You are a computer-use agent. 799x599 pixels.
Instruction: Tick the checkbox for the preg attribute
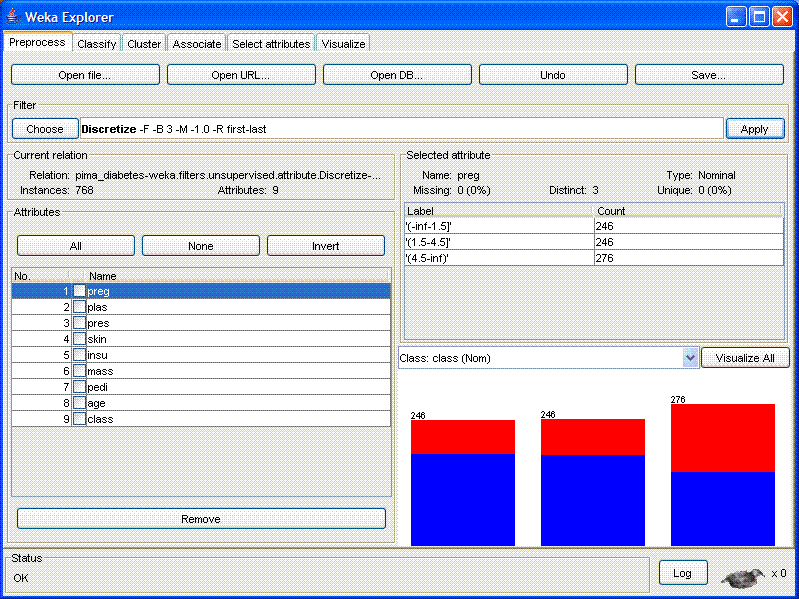click(80, 291)
